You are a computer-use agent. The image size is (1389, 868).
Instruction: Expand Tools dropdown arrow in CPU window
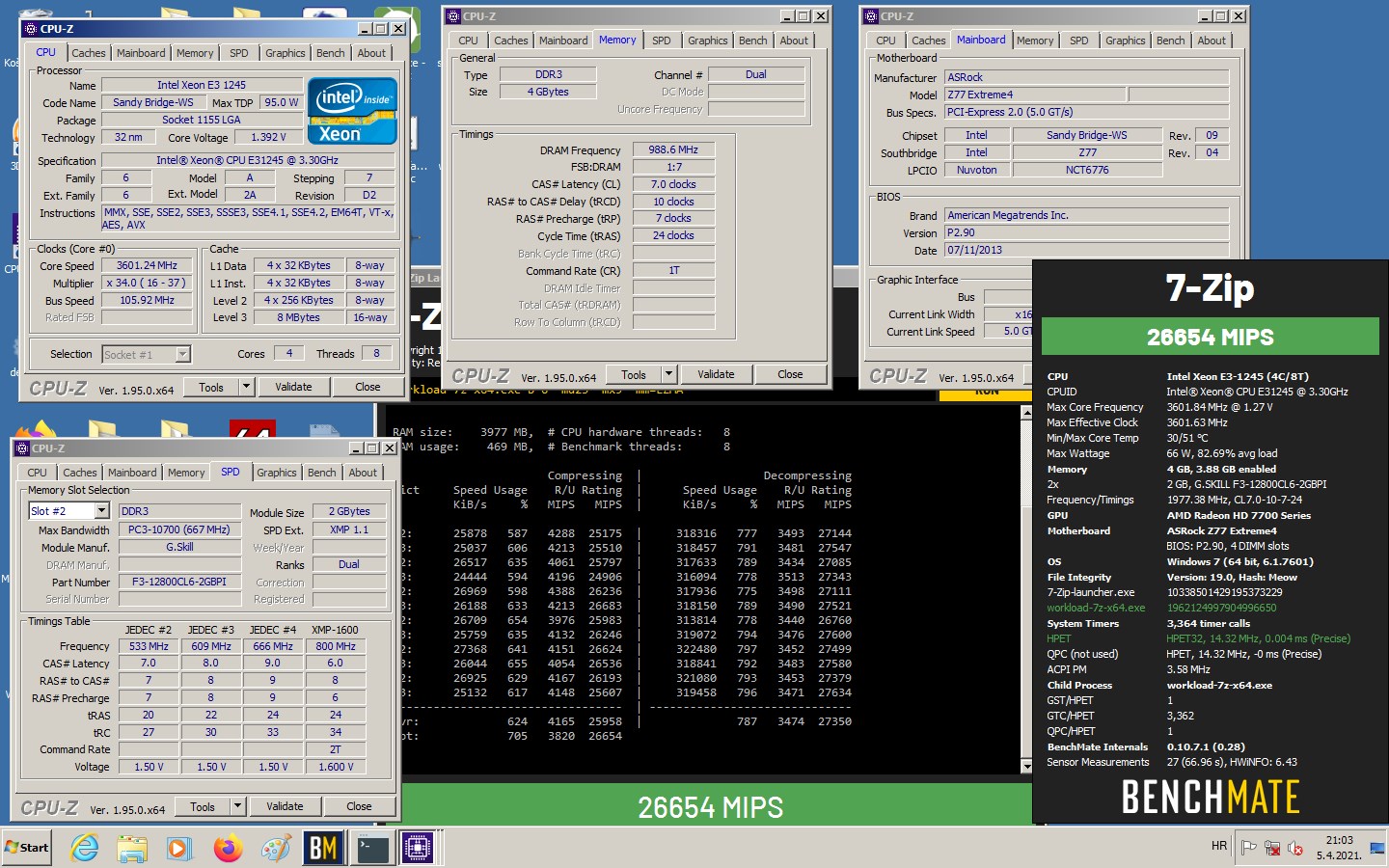pyautogui.click(x=246, y=387)
